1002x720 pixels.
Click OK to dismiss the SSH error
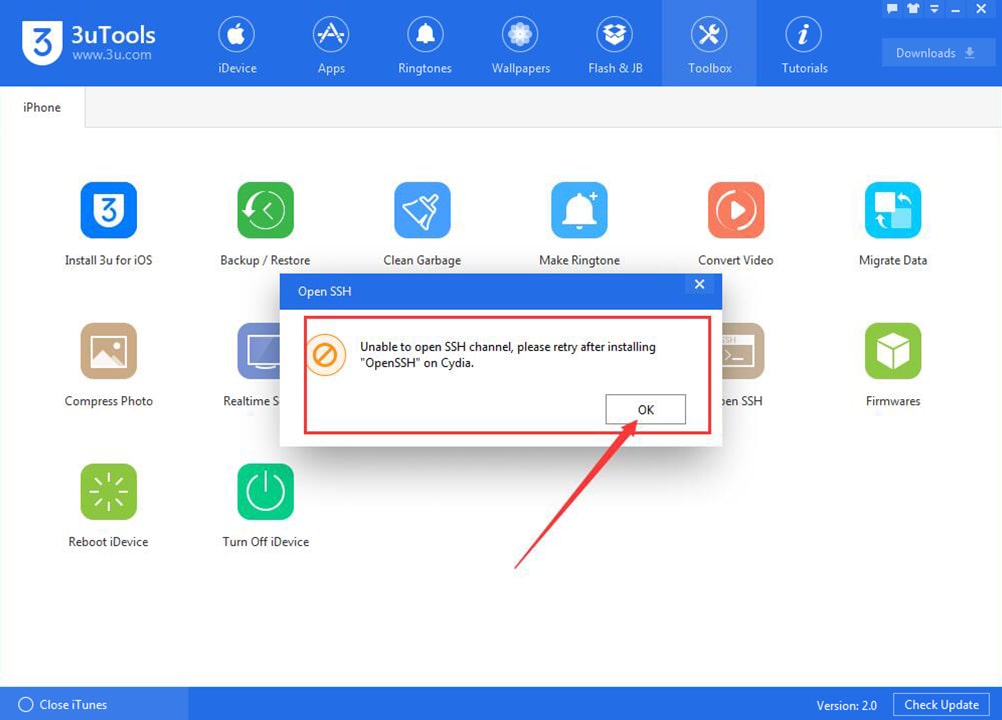(644, 409)
